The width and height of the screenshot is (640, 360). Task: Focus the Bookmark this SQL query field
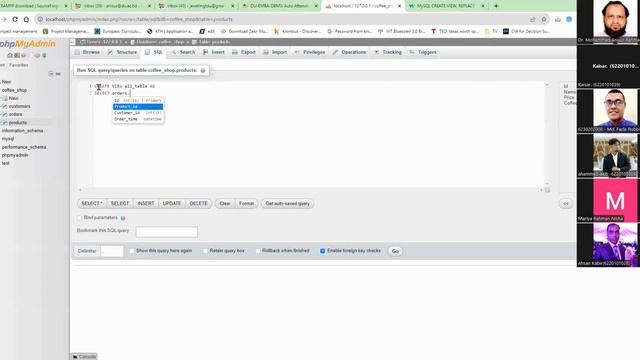coord(167,232)
